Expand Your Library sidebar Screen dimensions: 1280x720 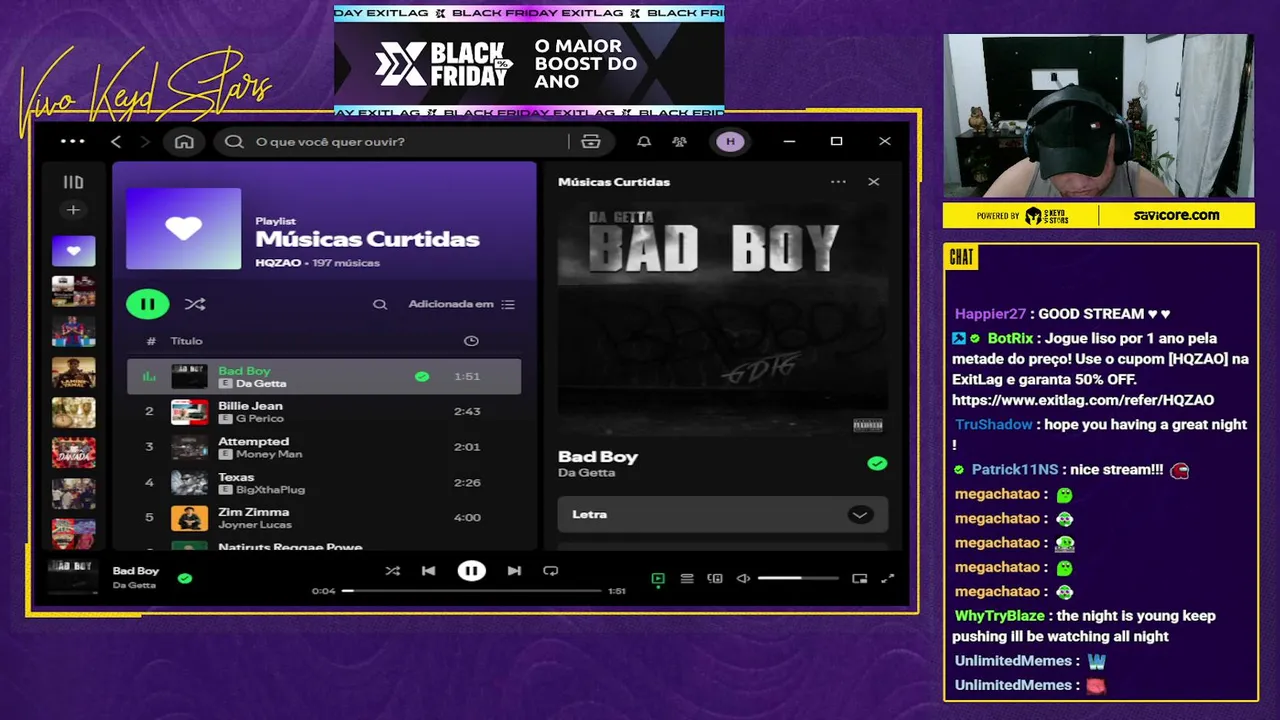click(73, 182)
